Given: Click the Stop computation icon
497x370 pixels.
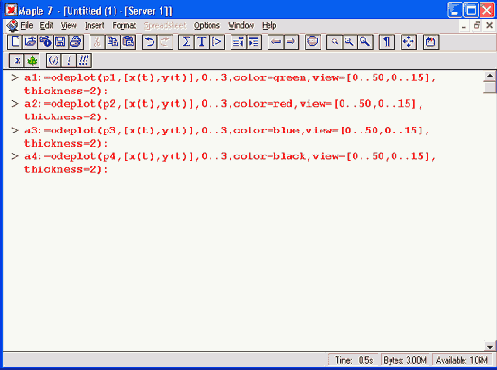Looking at the screenshot, I should (x=313, y=42).
